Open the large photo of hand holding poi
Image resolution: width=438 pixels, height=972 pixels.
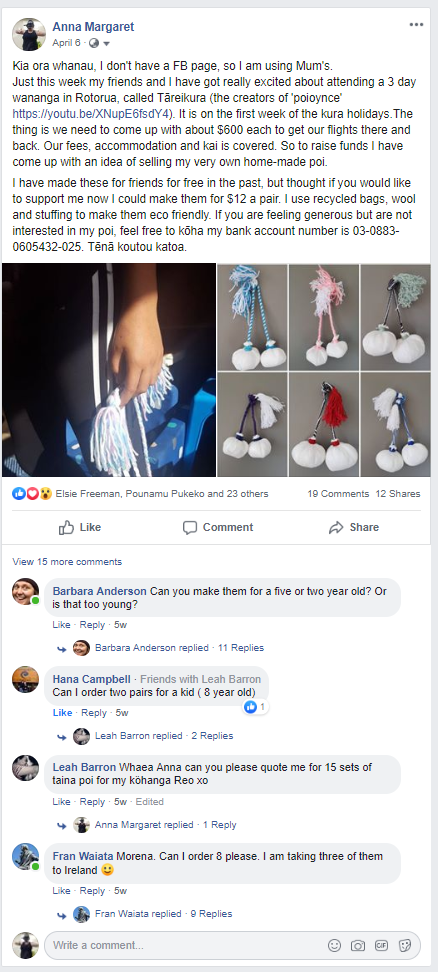click(108, 370)
